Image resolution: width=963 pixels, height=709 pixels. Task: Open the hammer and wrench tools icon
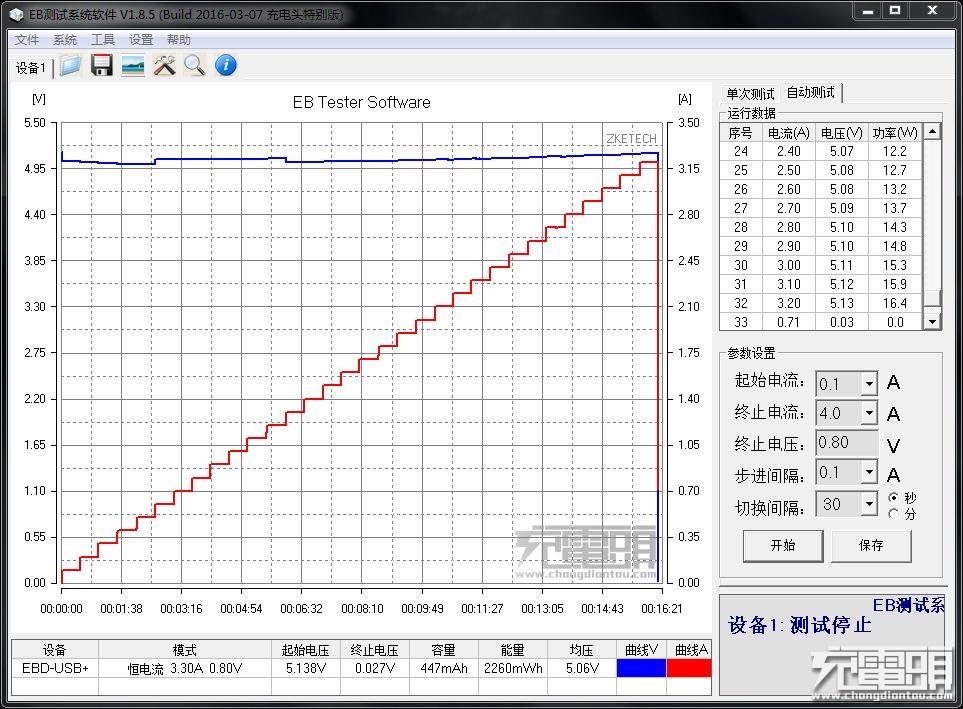coord(164,66)
